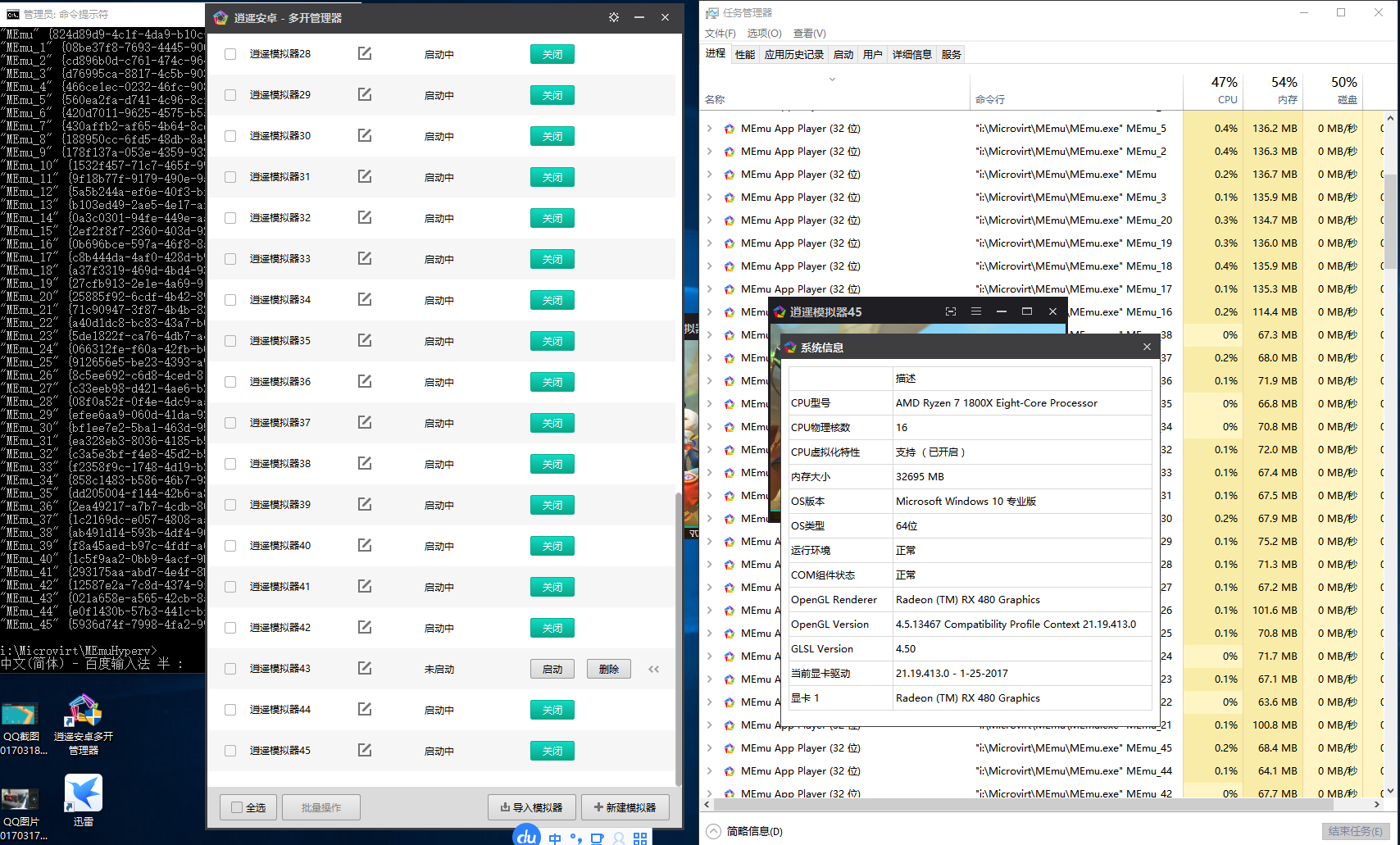The height and width of the screenshot is (845, 1400).
Task: Open QQ截图 desktop icon
Action: point(21,729)
